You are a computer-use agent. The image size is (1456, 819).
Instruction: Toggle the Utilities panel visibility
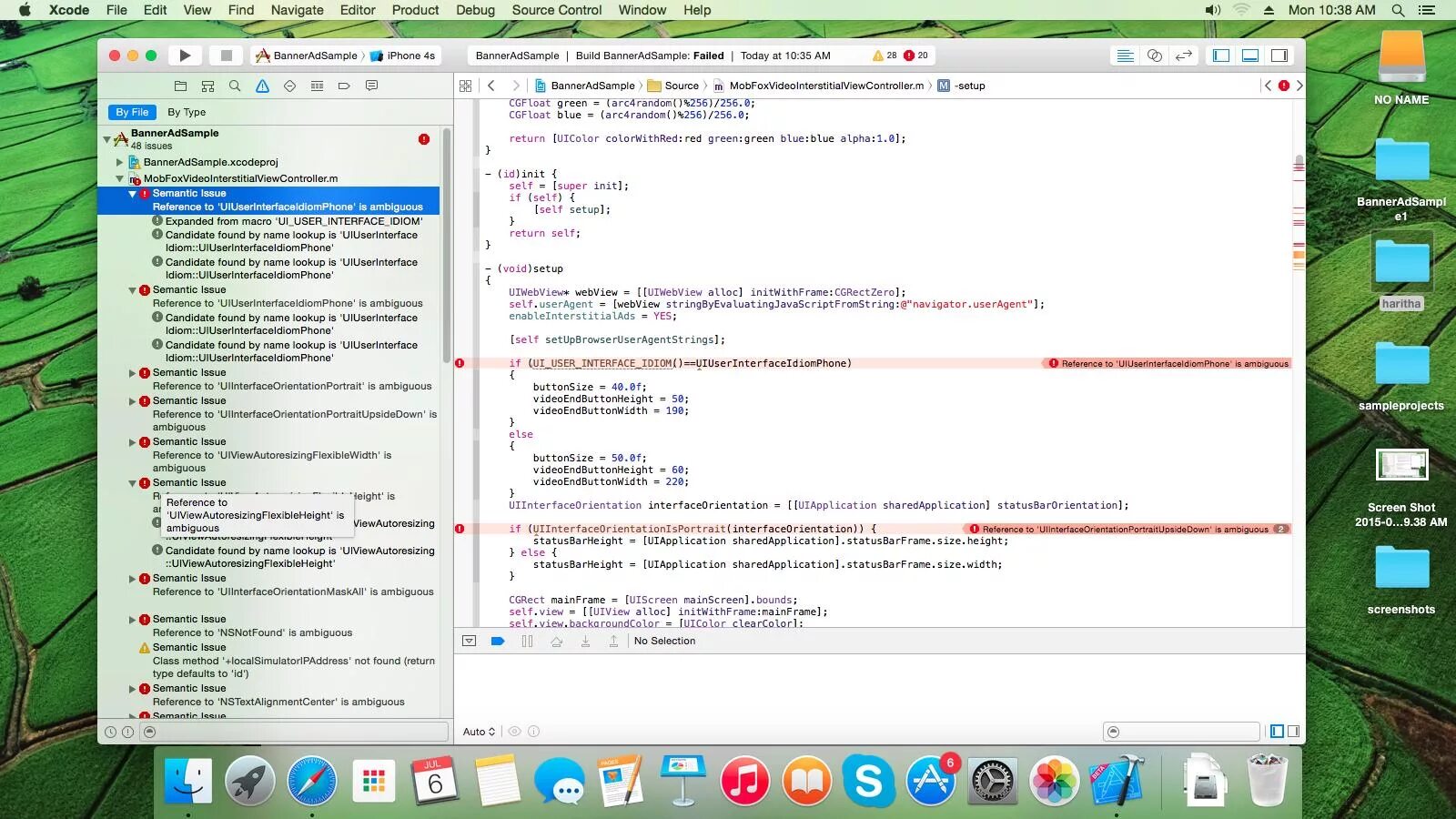[x=1279, y=56]
